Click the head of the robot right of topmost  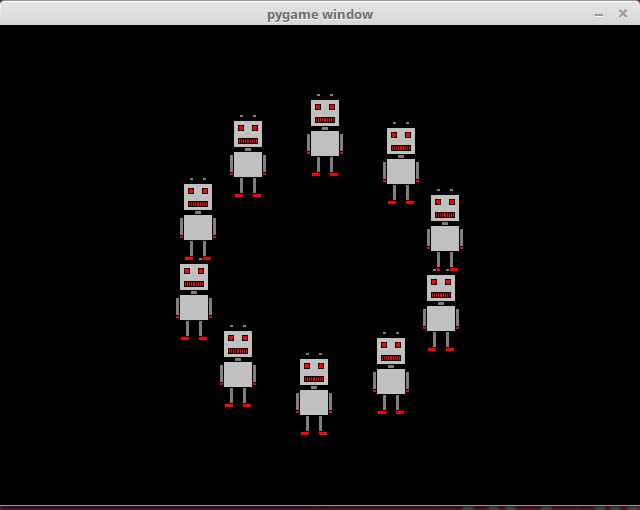(401, 141)
